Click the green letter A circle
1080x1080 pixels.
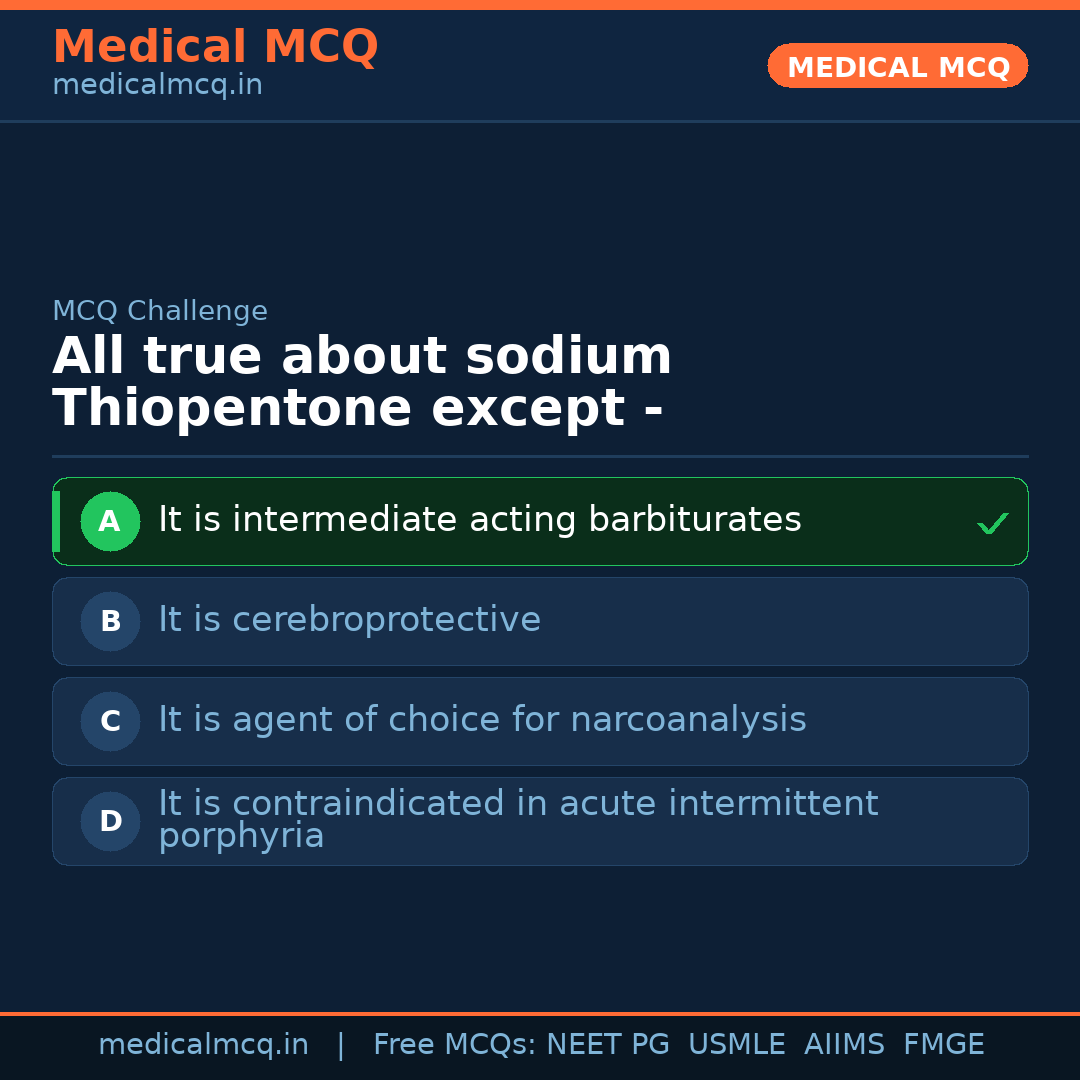tap(110, 521)
